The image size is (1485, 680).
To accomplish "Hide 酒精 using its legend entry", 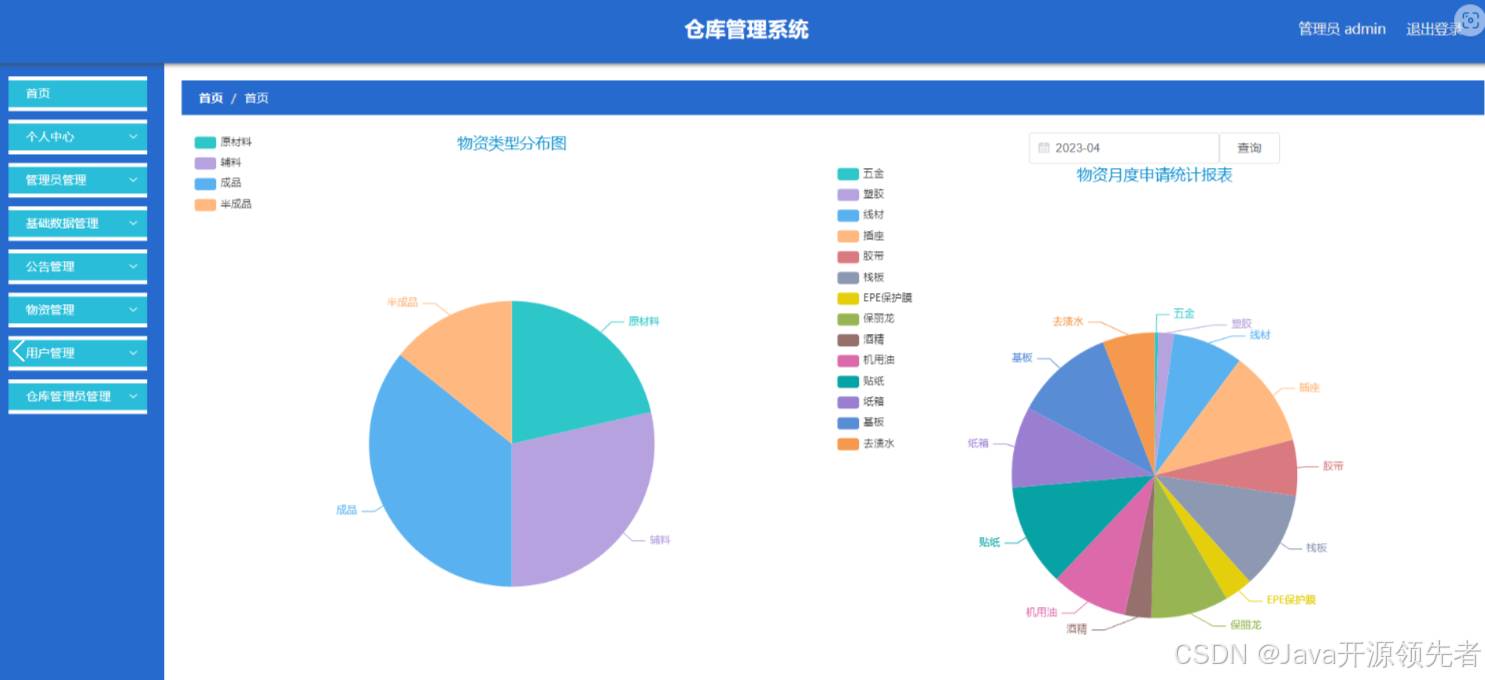I will coord(861,339).
